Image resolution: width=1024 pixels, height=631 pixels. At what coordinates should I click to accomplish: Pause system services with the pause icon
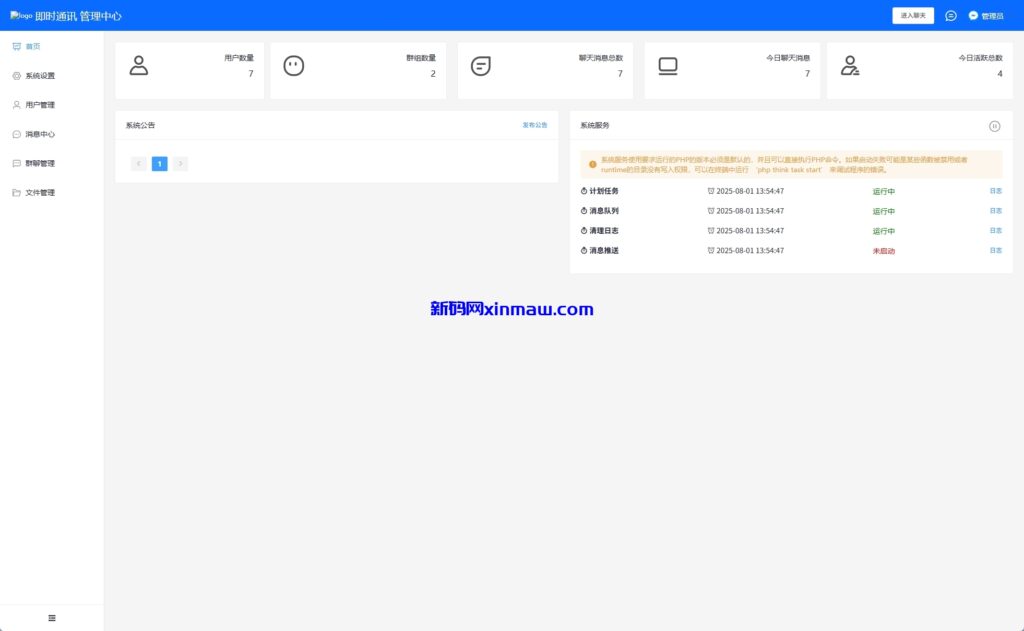[x=994, y=126]
